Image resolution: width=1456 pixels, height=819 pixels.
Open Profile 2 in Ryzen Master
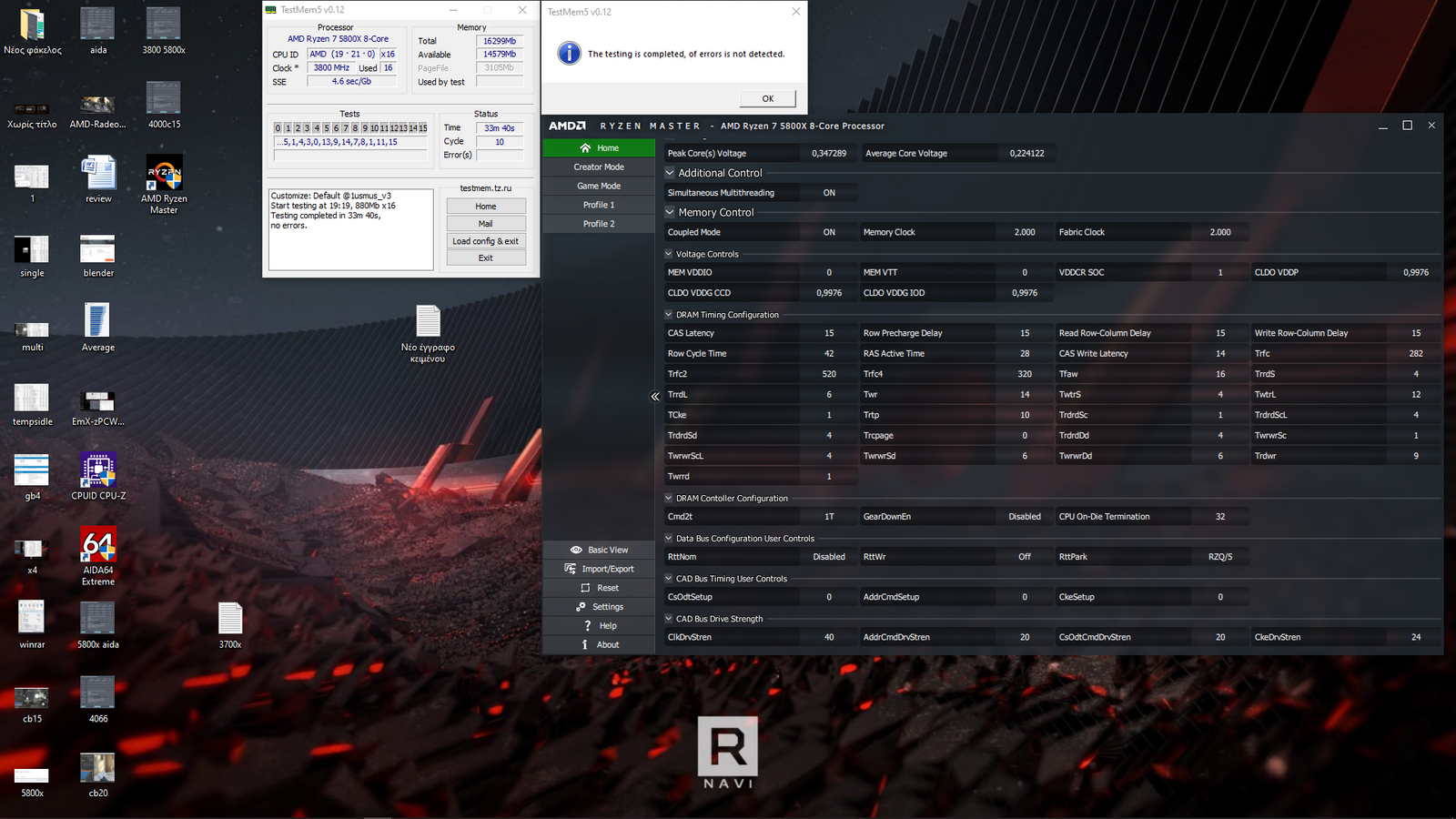(x=599, y=224)
